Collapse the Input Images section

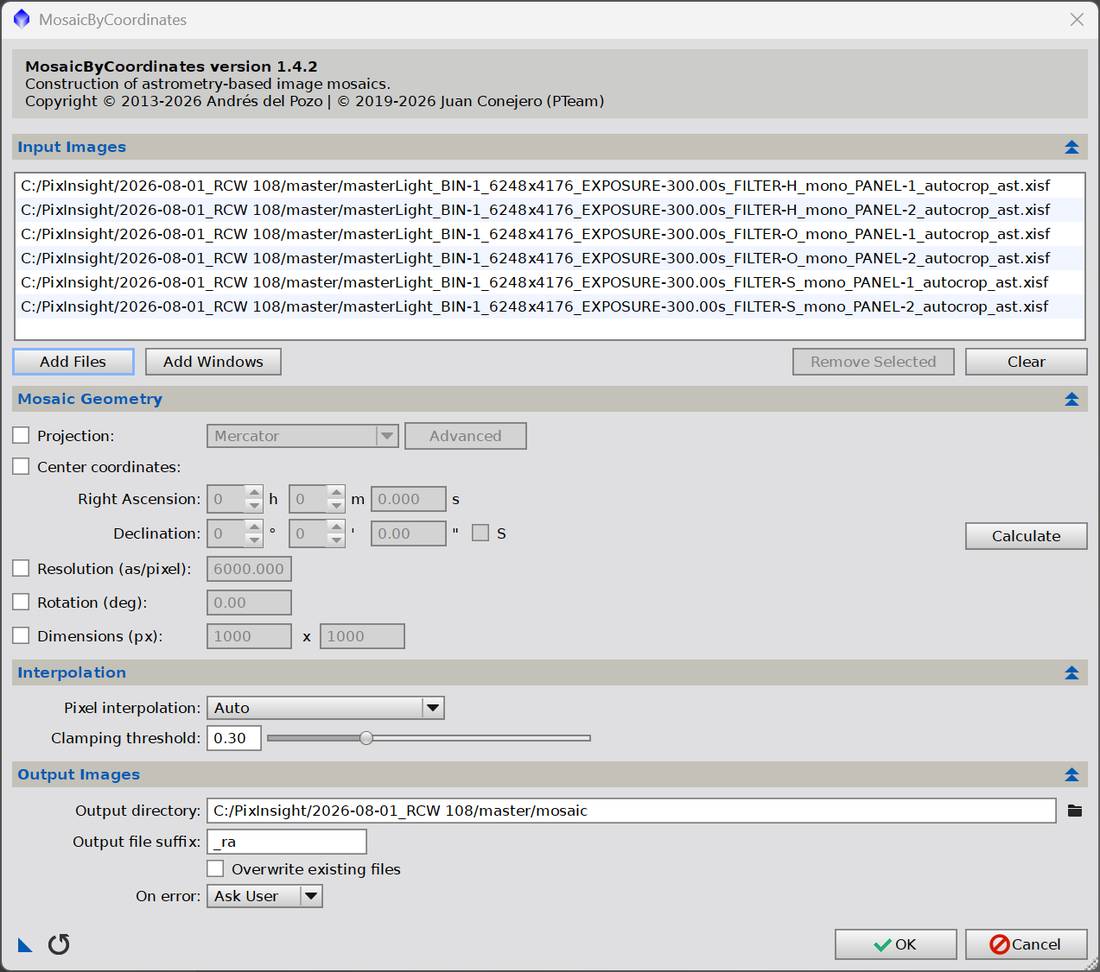tap(1071, 147)
